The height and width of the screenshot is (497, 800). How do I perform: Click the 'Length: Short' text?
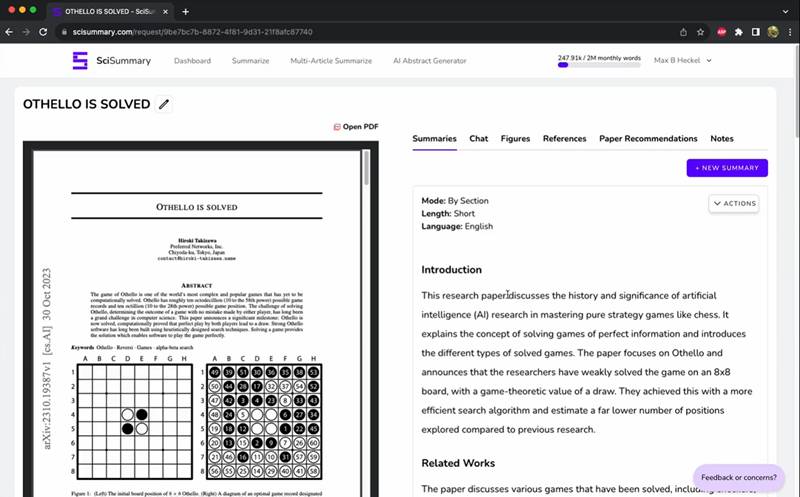tap(448, 214)
